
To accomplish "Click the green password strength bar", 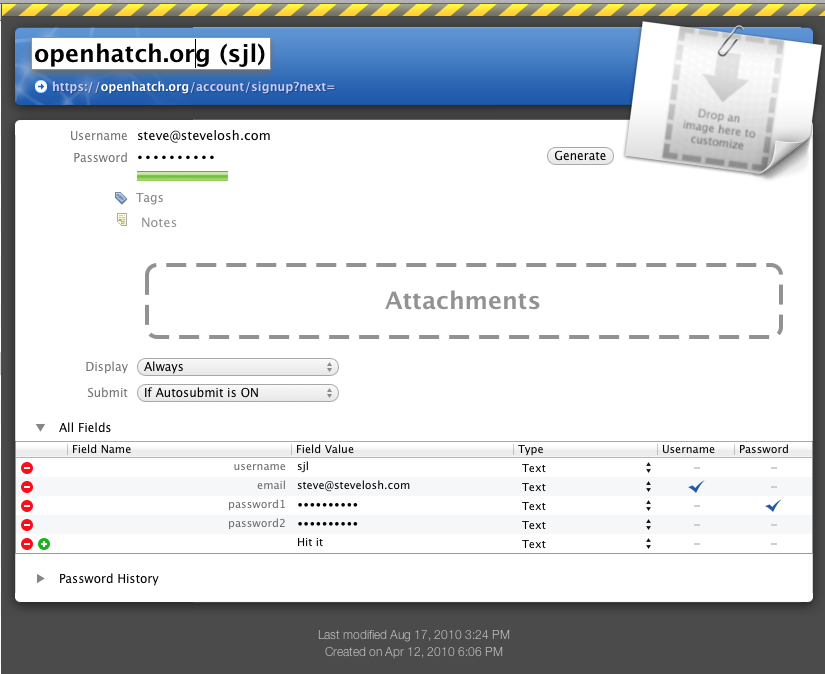I will coord(182,176).
